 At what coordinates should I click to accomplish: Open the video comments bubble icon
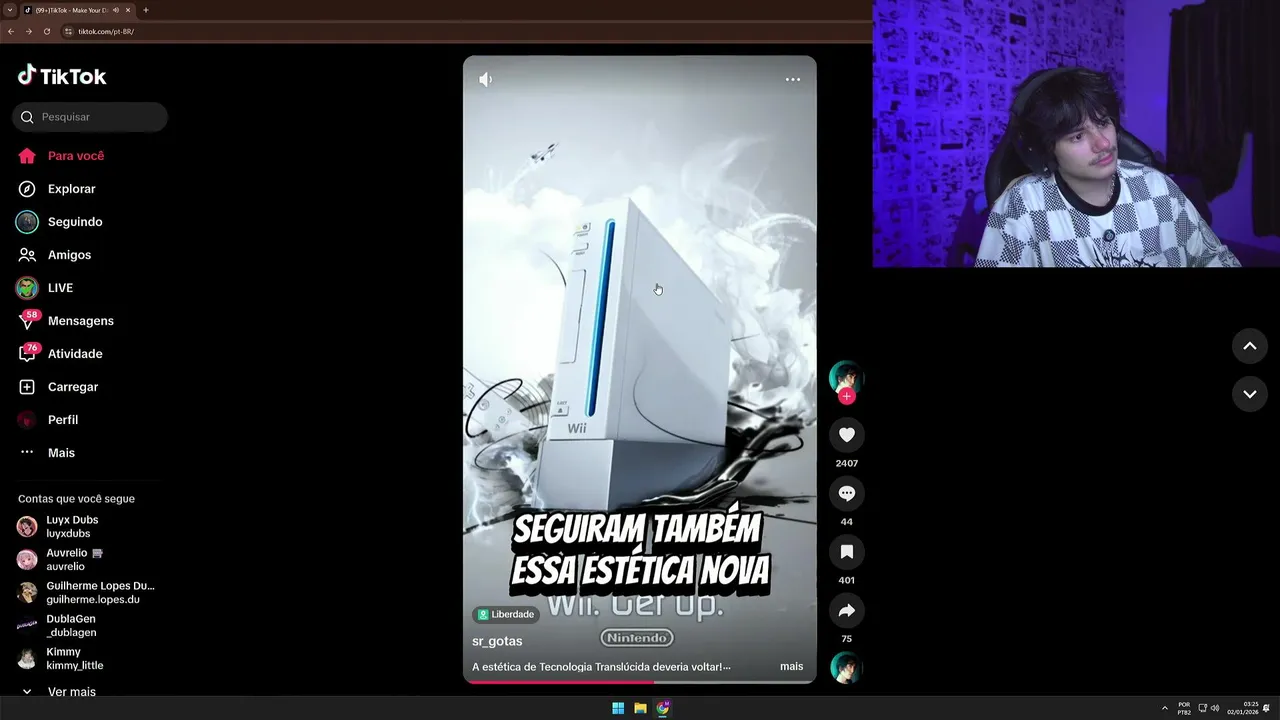tap(847, 493)
